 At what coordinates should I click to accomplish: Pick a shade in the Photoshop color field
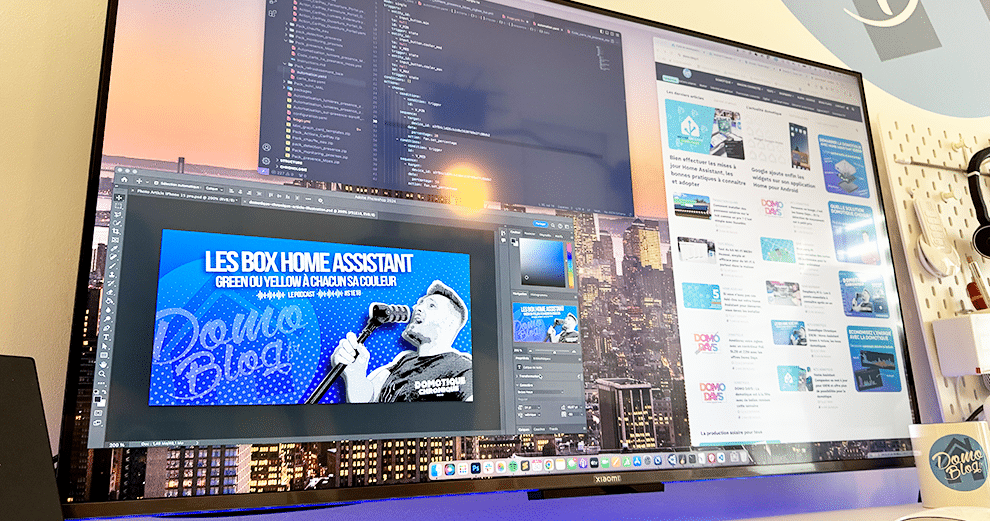click(542, 262)
